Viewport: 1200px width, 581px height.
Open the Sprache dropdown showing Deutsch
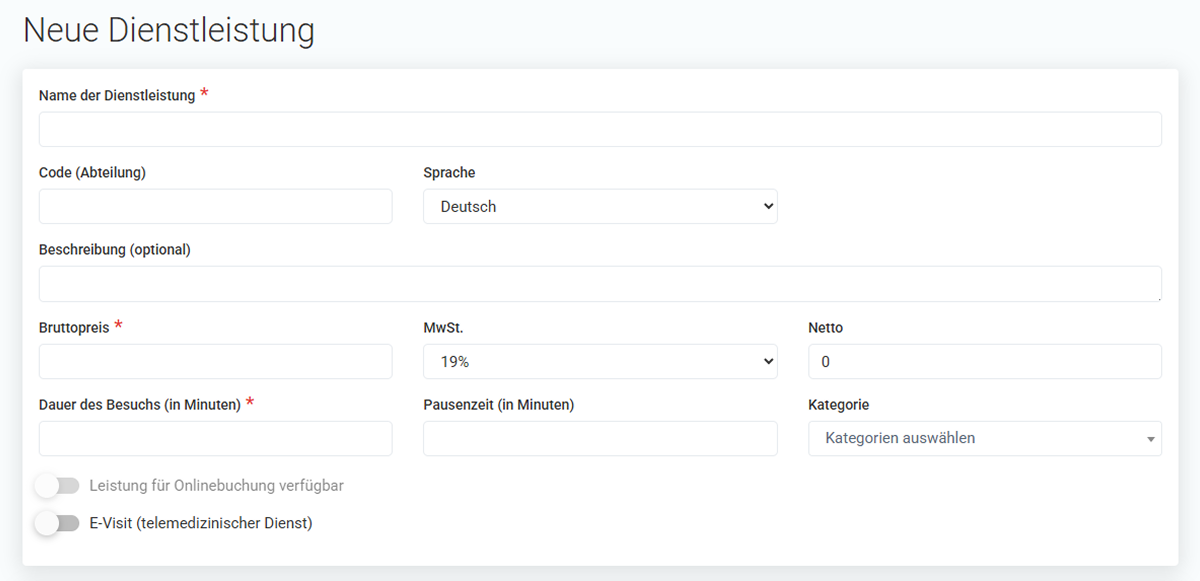[600, 207]
